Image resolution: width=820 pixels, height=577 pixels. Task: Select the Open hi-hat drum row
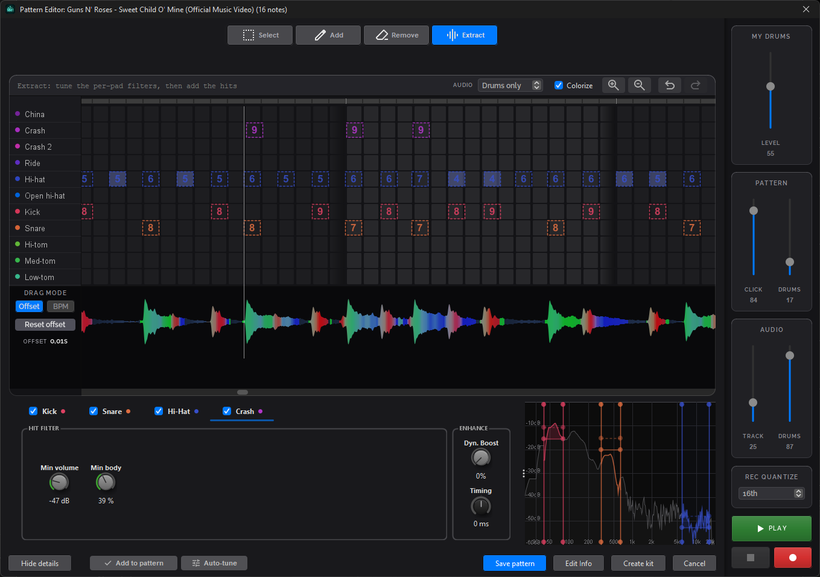pyautogui.click(x=45, y=196)
